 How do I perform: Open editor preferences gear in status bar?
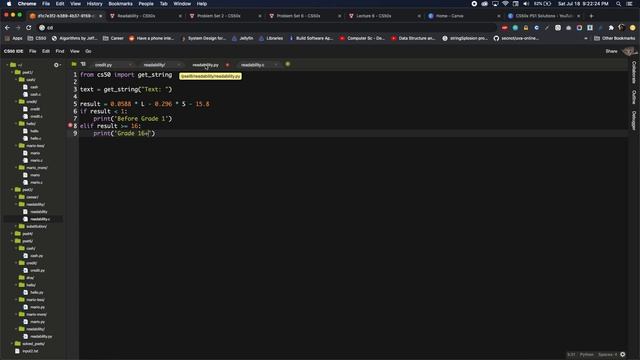click(x=623, y=354)
